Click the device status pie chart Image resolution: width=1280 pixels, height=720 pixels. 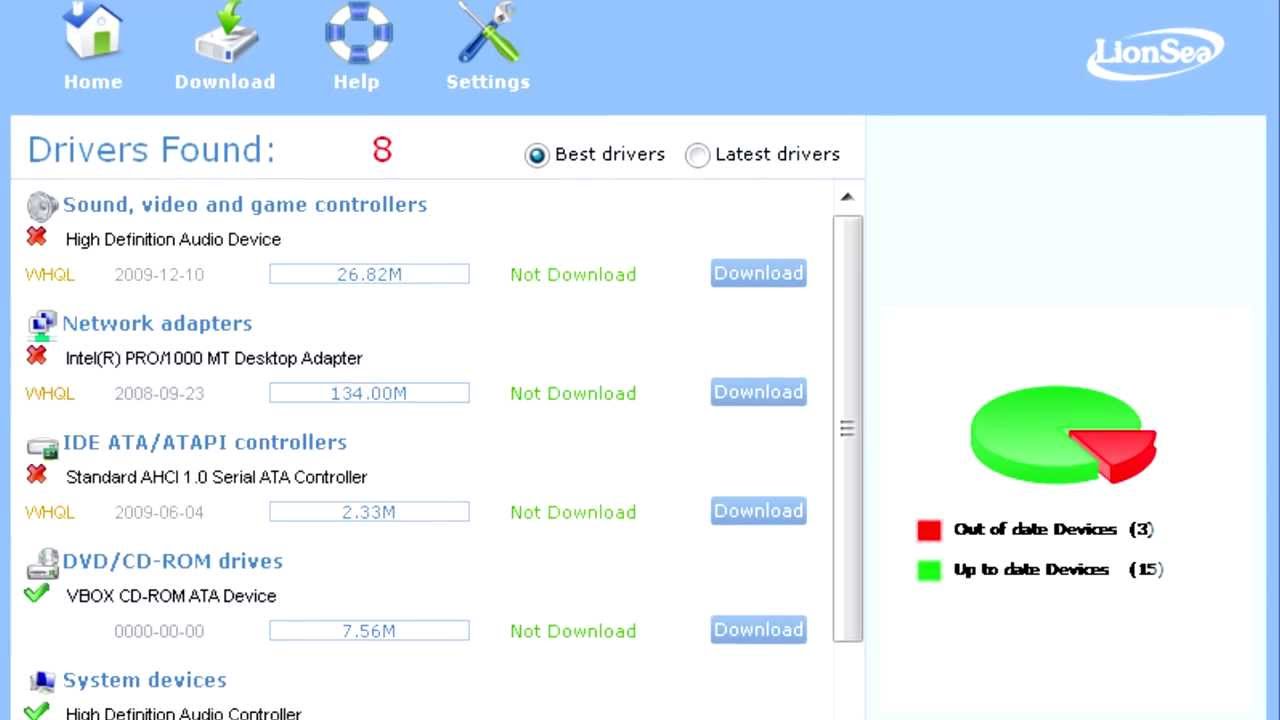[1063, 434]
